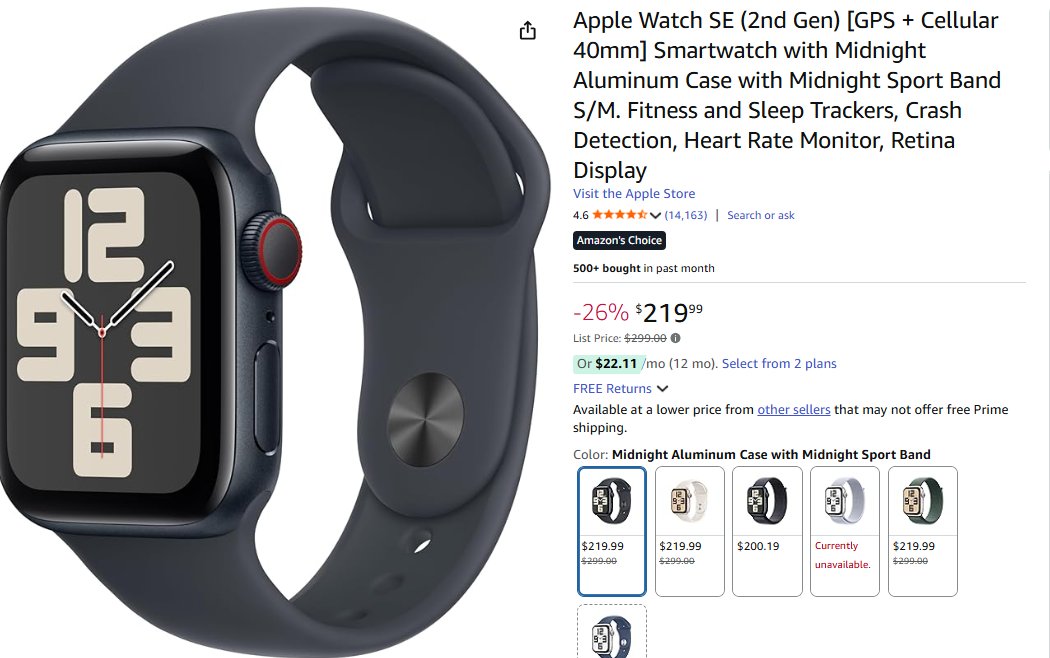This screenshot has height=658, width=1050.
Task: Open the List Price info icon
Action: [x=676, y=338]
